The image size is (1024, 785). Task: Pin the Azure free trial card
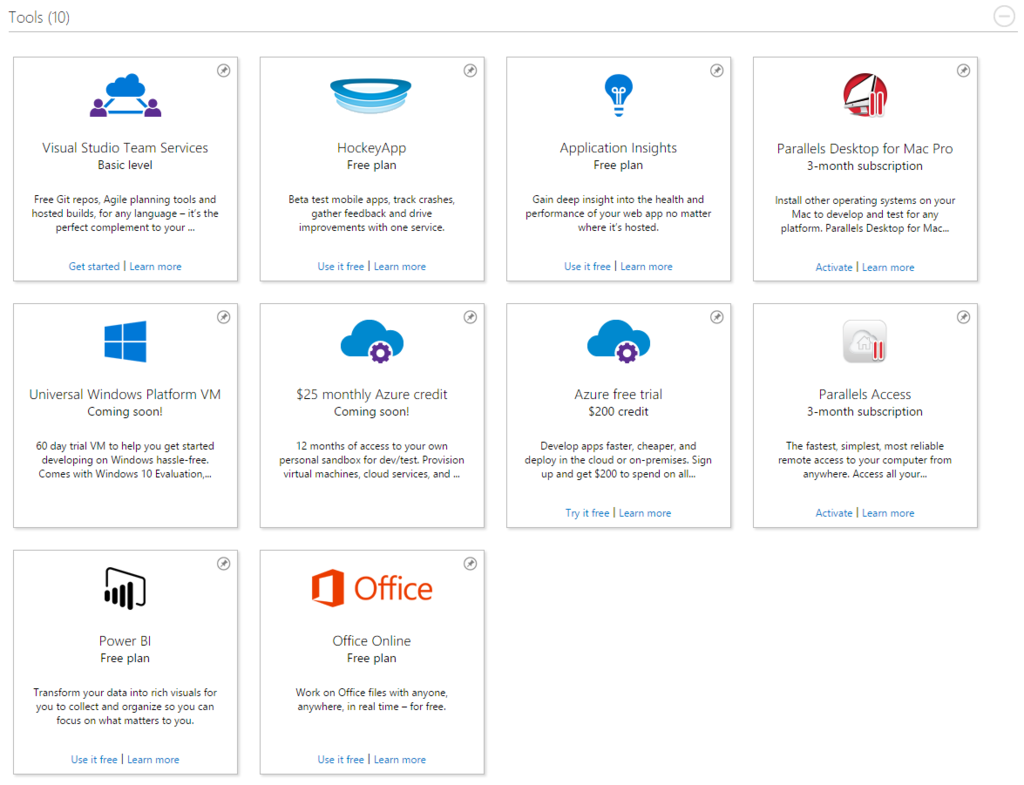point(716,317)
